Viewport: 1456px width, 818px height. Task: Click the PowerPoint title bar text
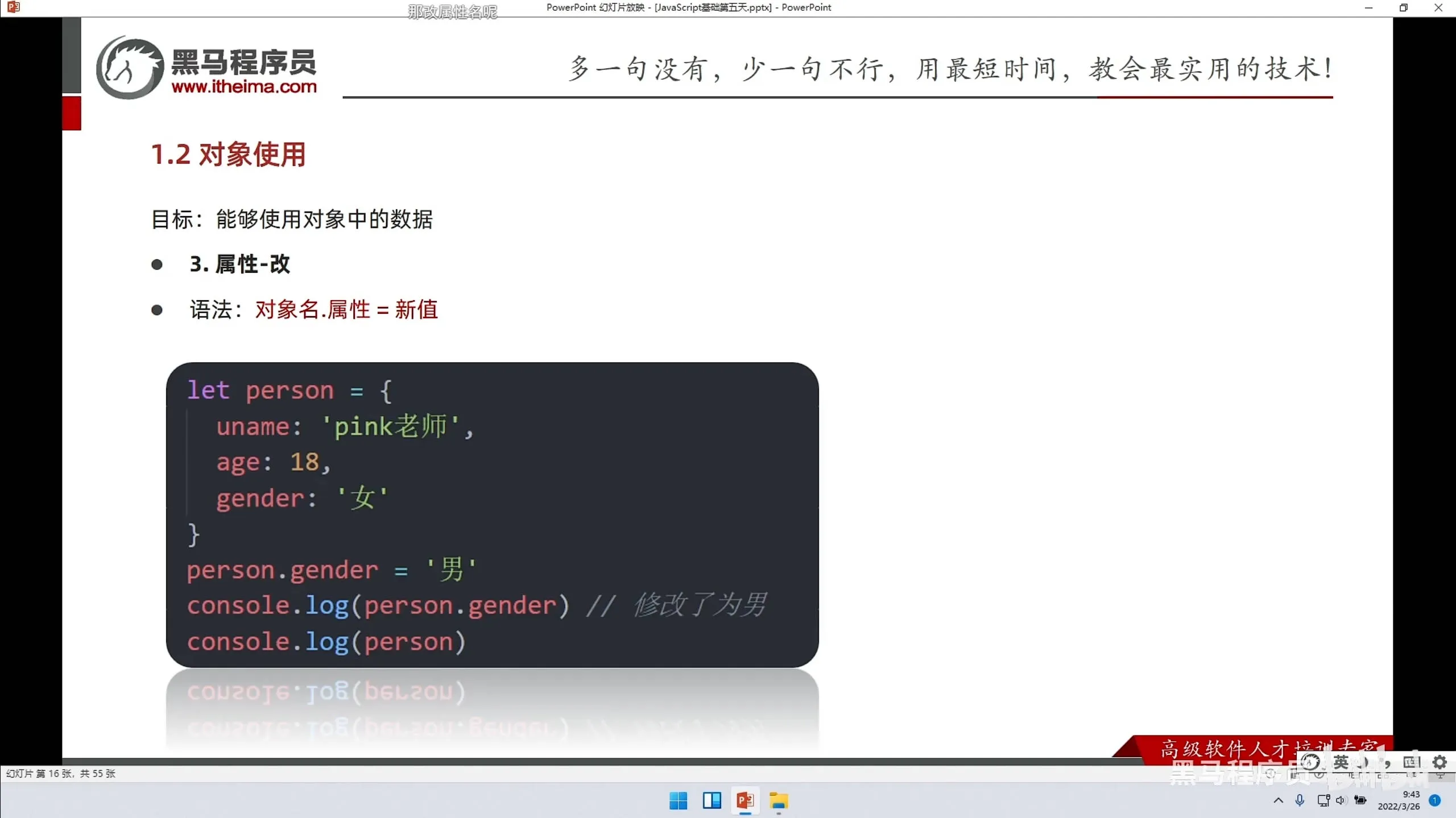[688, 7]
